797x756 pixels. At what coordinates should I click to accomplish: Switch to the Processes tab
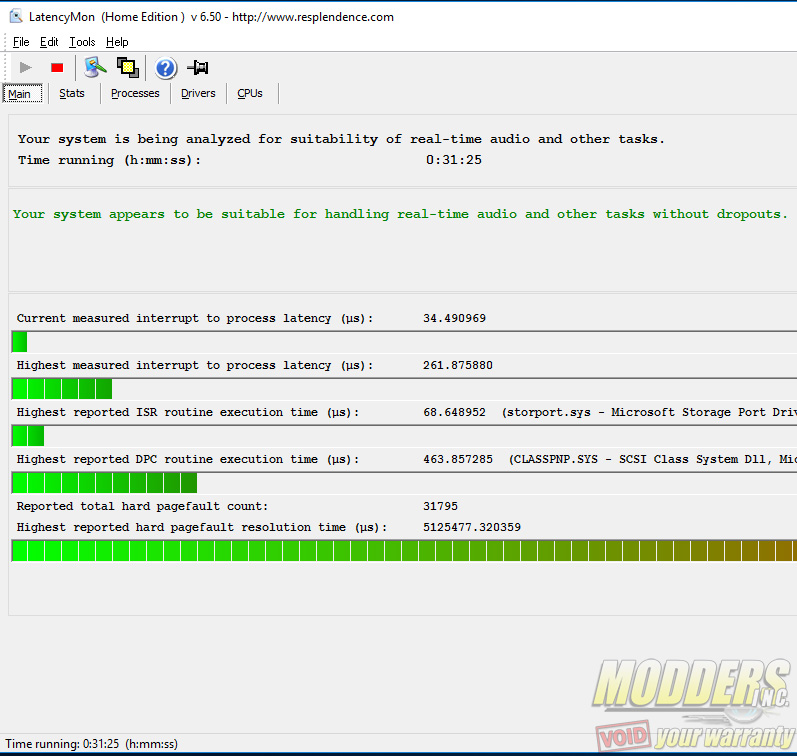pyautogui.click(x=135, y=94)
